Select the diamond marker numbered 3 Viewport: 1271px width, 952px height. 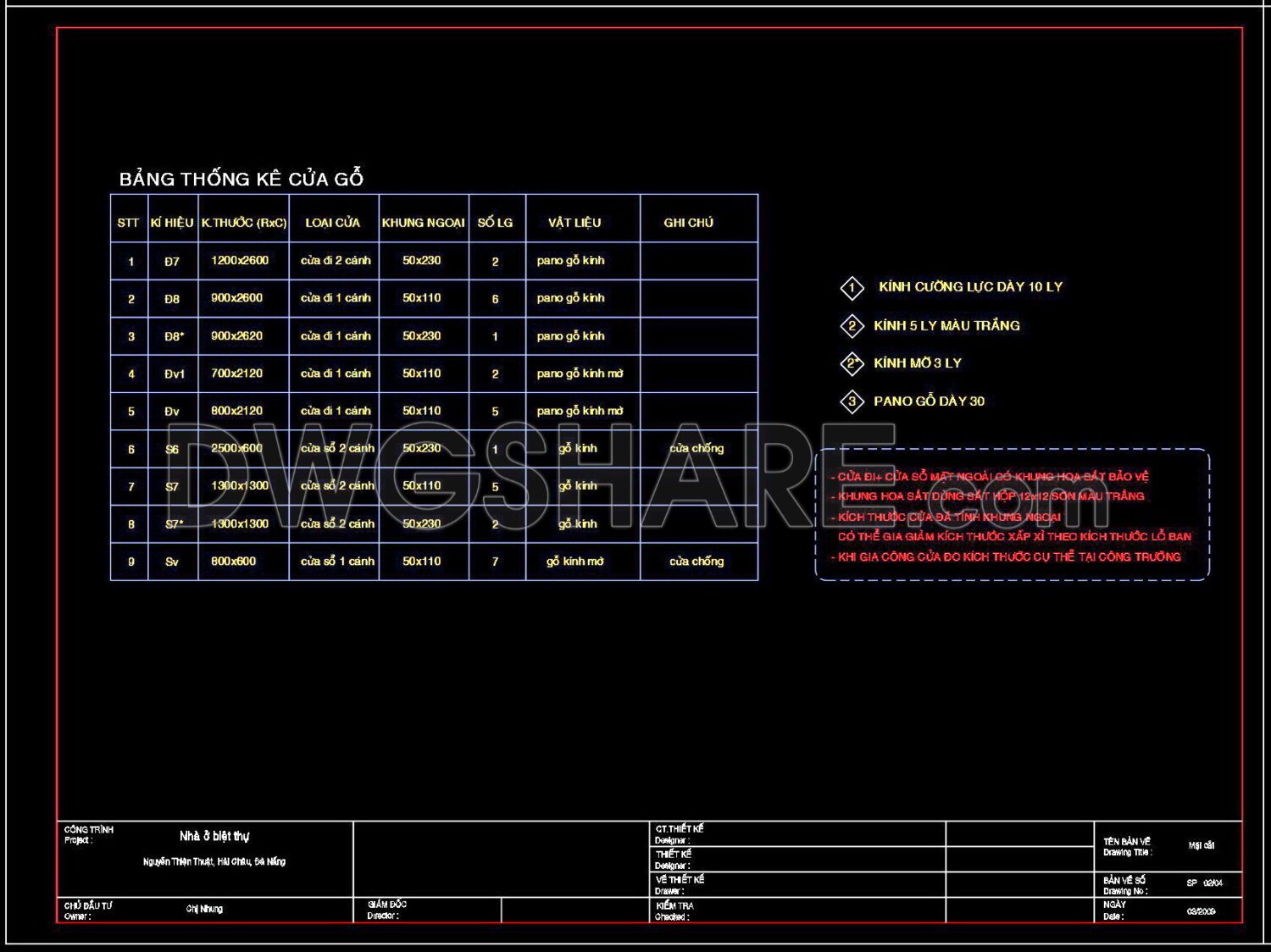852,401
